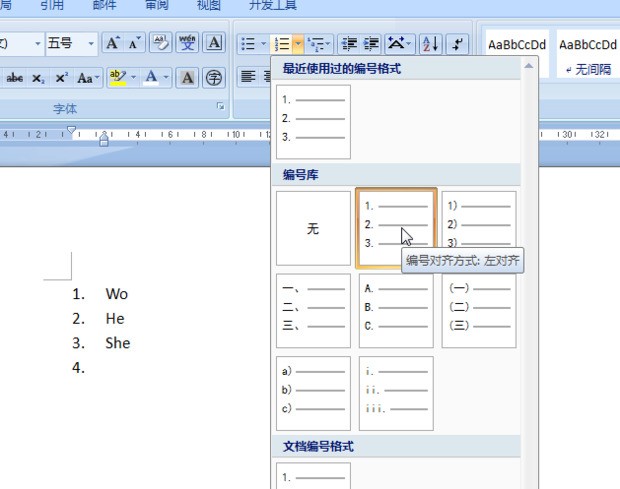Viewport: 620px width, 489px height.
Task: Click the Decrease Indent icon
Action: 349,43
